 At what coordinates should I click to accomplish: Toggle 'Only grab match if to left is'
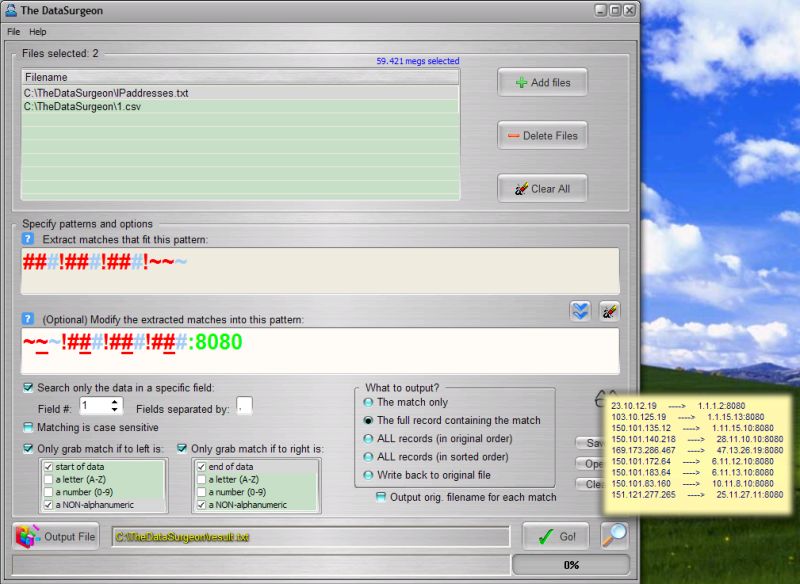pos(29,448)
